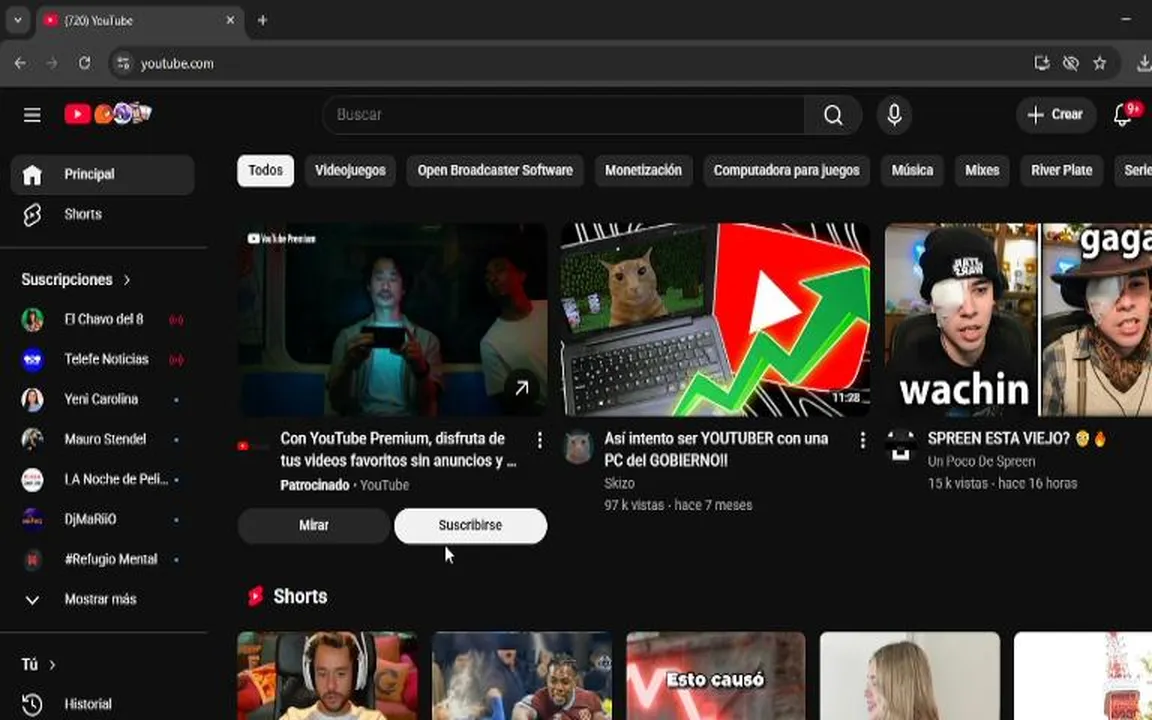
Task: Expand the Tú section
Action: [x=38, y=664]
